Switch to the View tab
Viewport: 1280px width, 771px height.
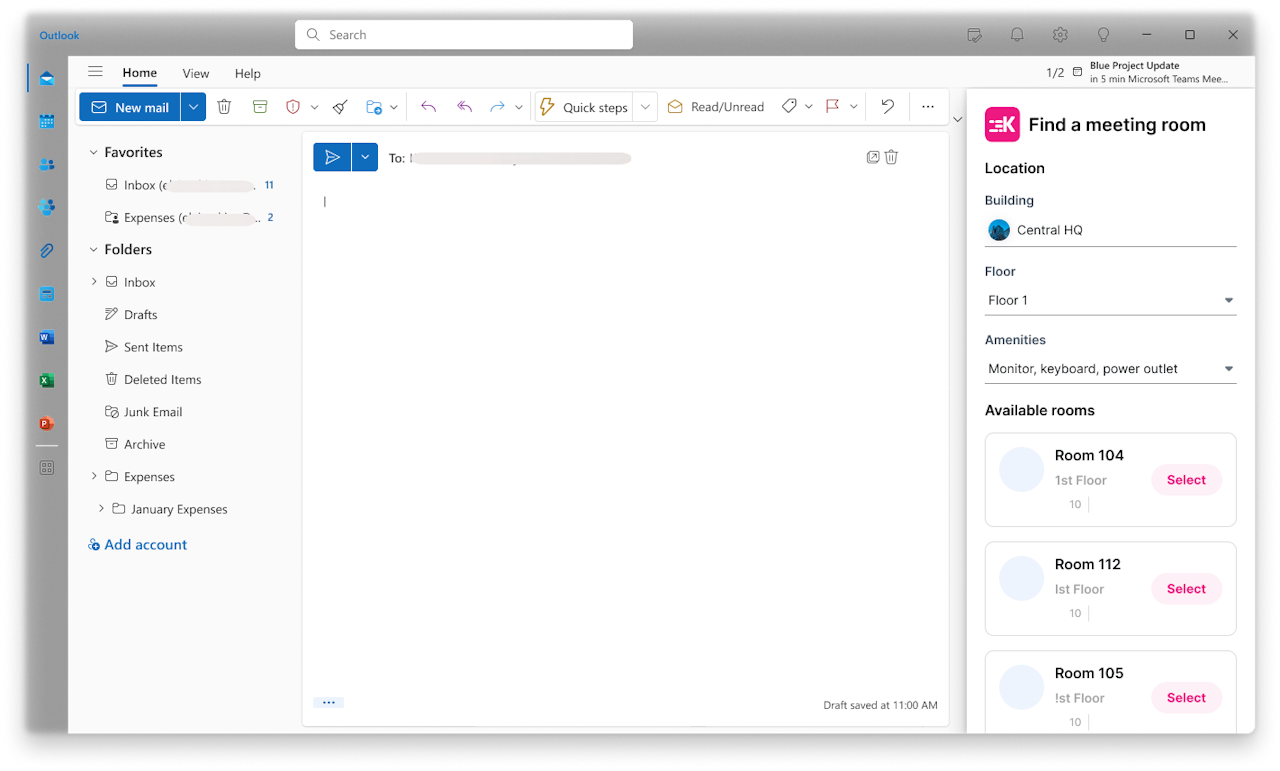click(196, 73)
